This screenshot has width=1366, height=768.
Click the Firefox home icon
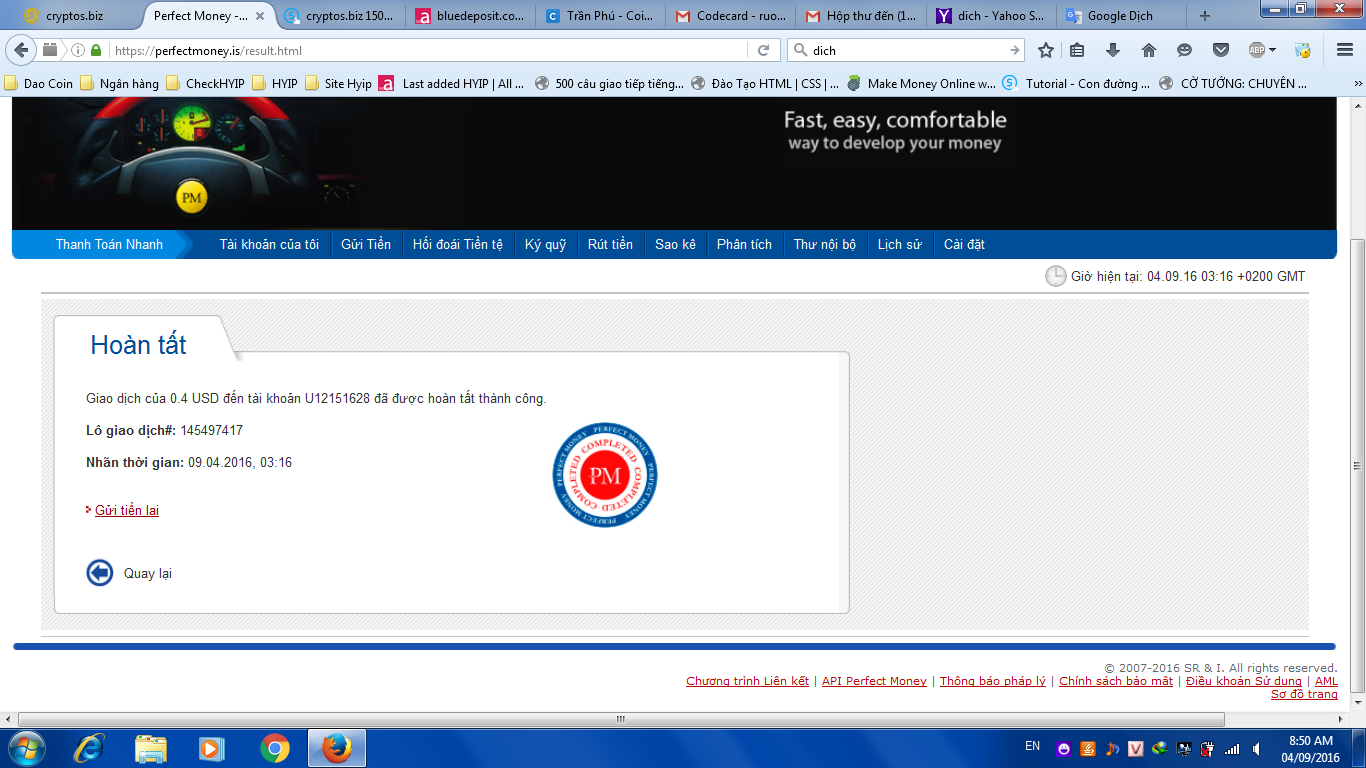tap(1149, 50)
